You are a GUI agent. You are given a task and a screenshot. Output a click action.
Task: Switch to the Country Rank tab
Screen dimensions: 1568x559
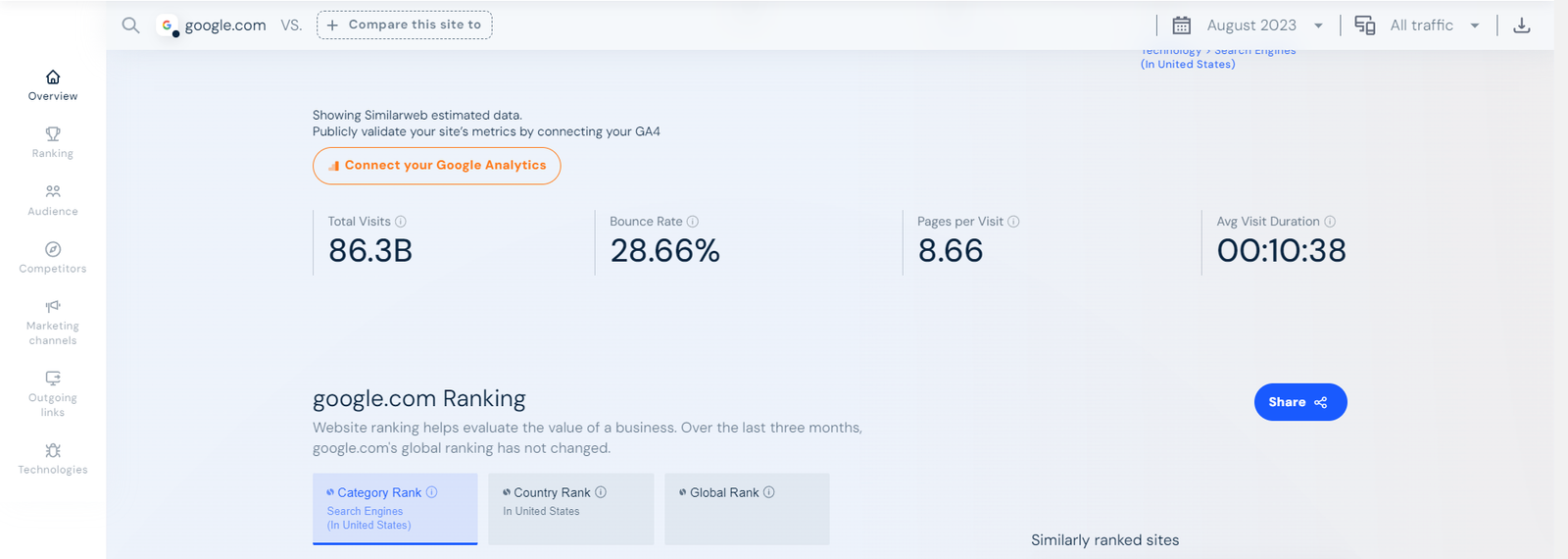[x=571, y=509]
